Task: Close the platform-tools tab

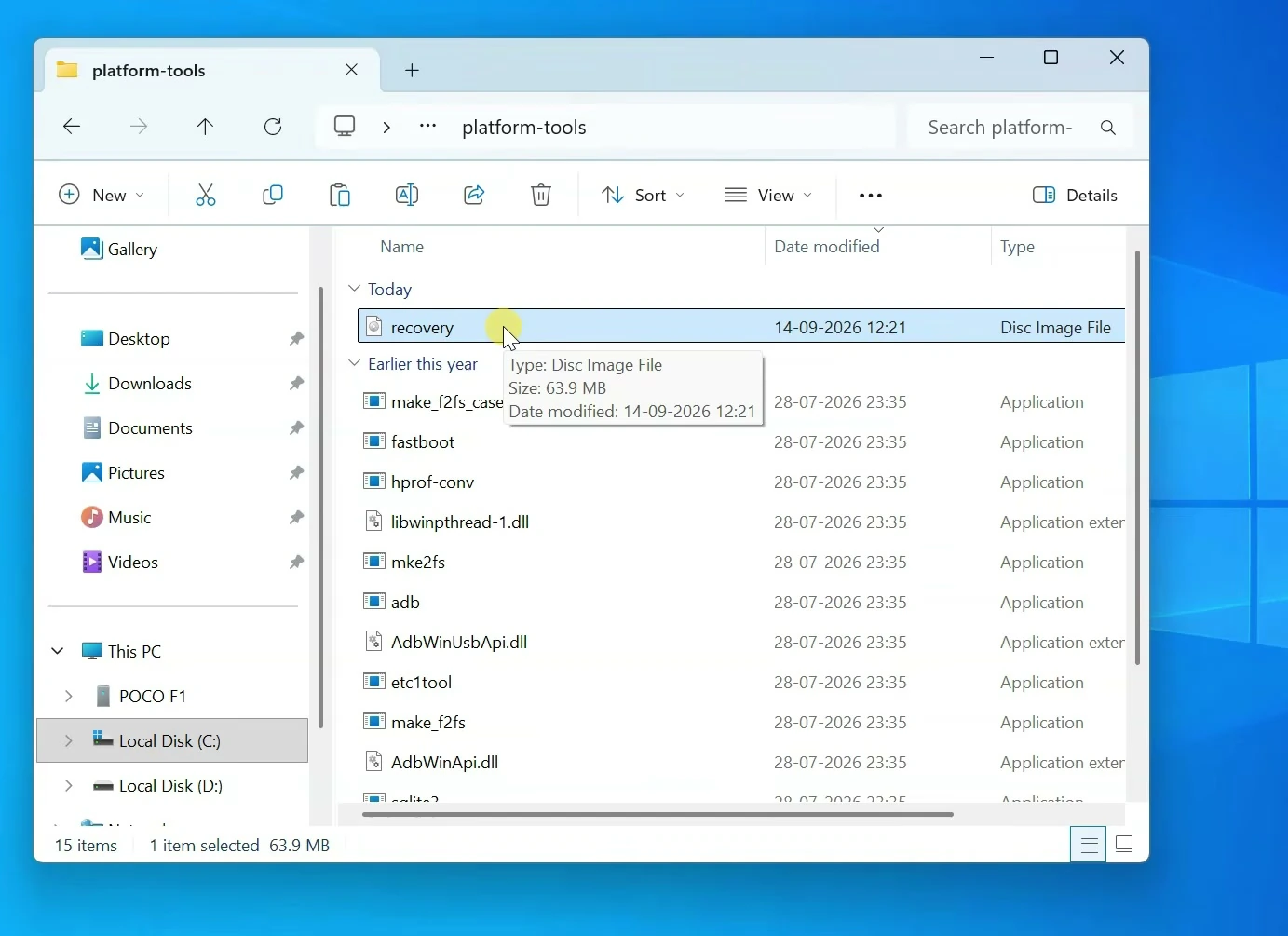Action: click(351, 70)
